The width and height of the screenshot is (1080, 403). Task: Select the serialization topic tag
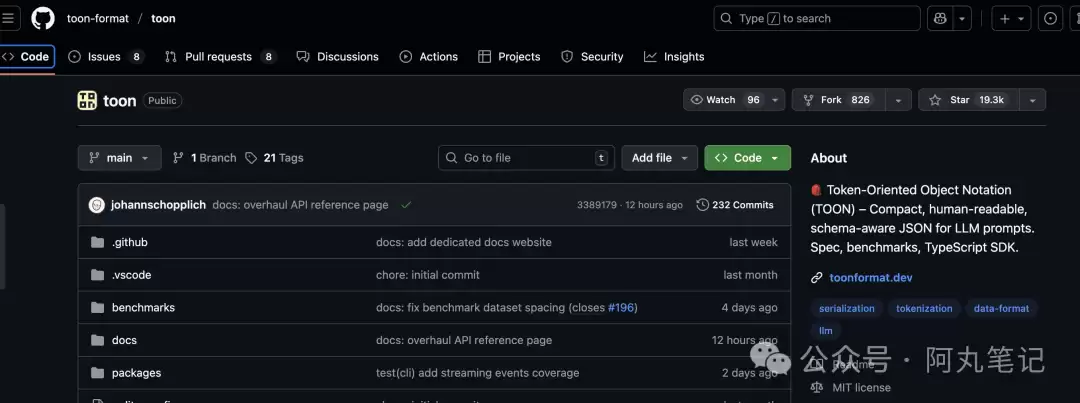846,309
